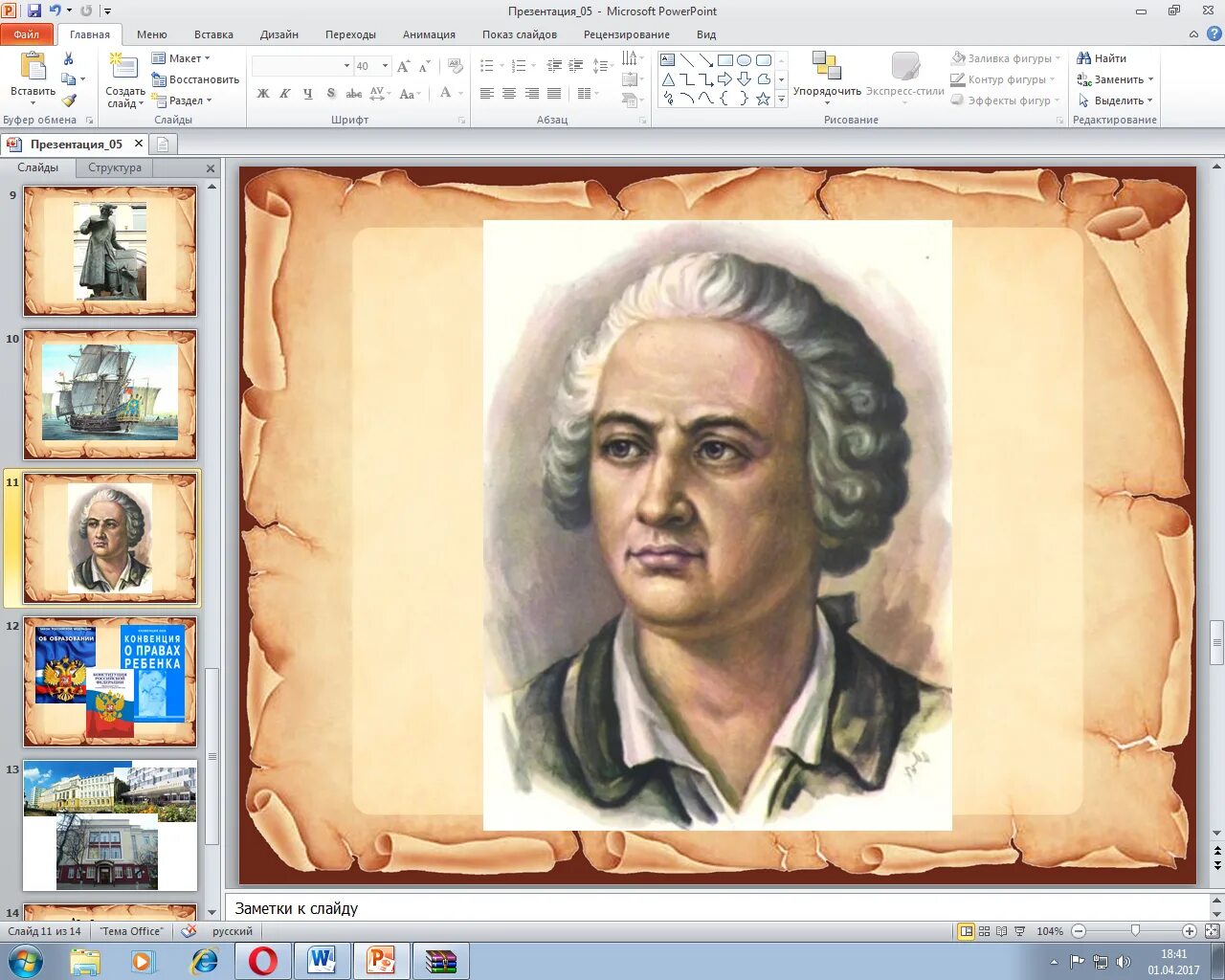Screen dimensions: 1225x980
Task: Switch to the Анимация ribbon tab
Action: [x=429, y=34]
